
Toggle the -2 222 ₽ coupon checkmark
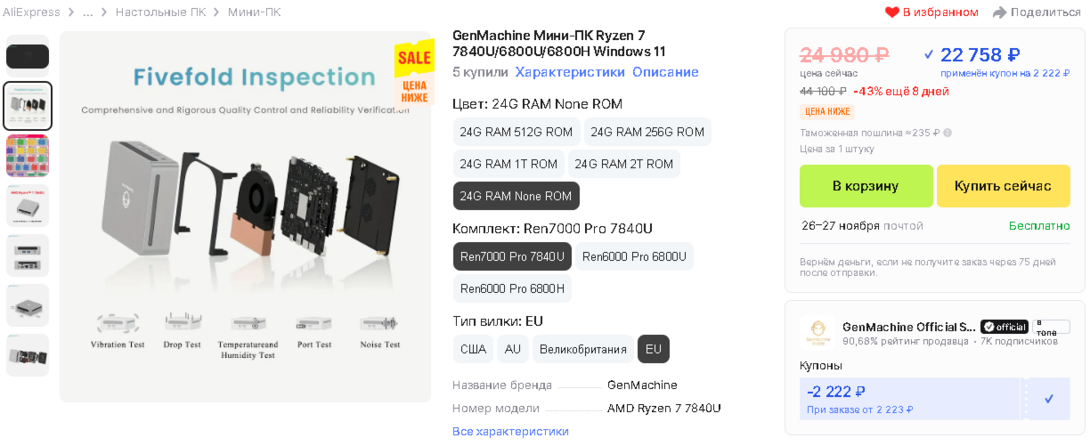(1049, 398)
